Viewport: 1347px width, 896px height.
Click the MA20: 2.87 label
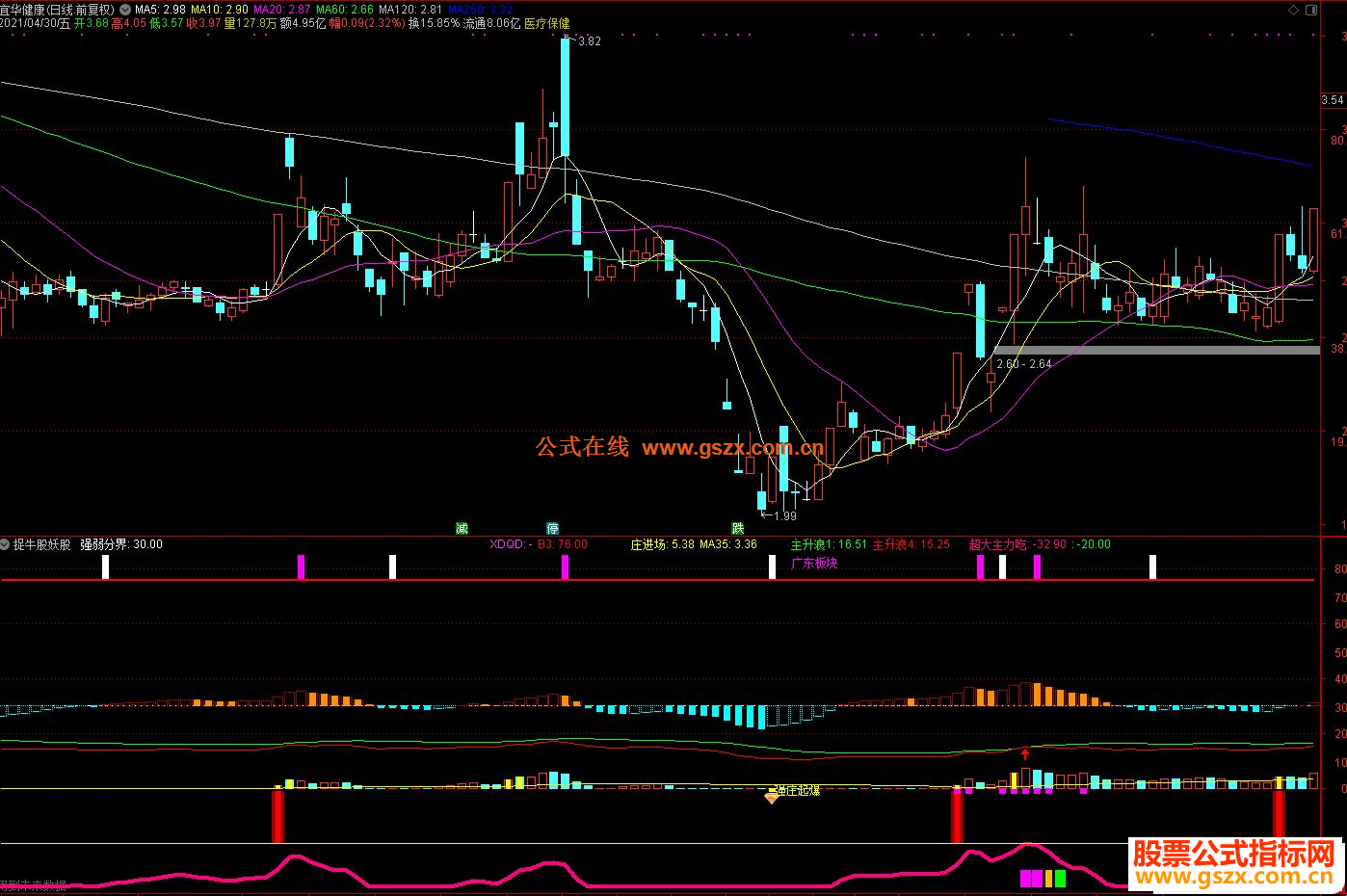point(282,10)
